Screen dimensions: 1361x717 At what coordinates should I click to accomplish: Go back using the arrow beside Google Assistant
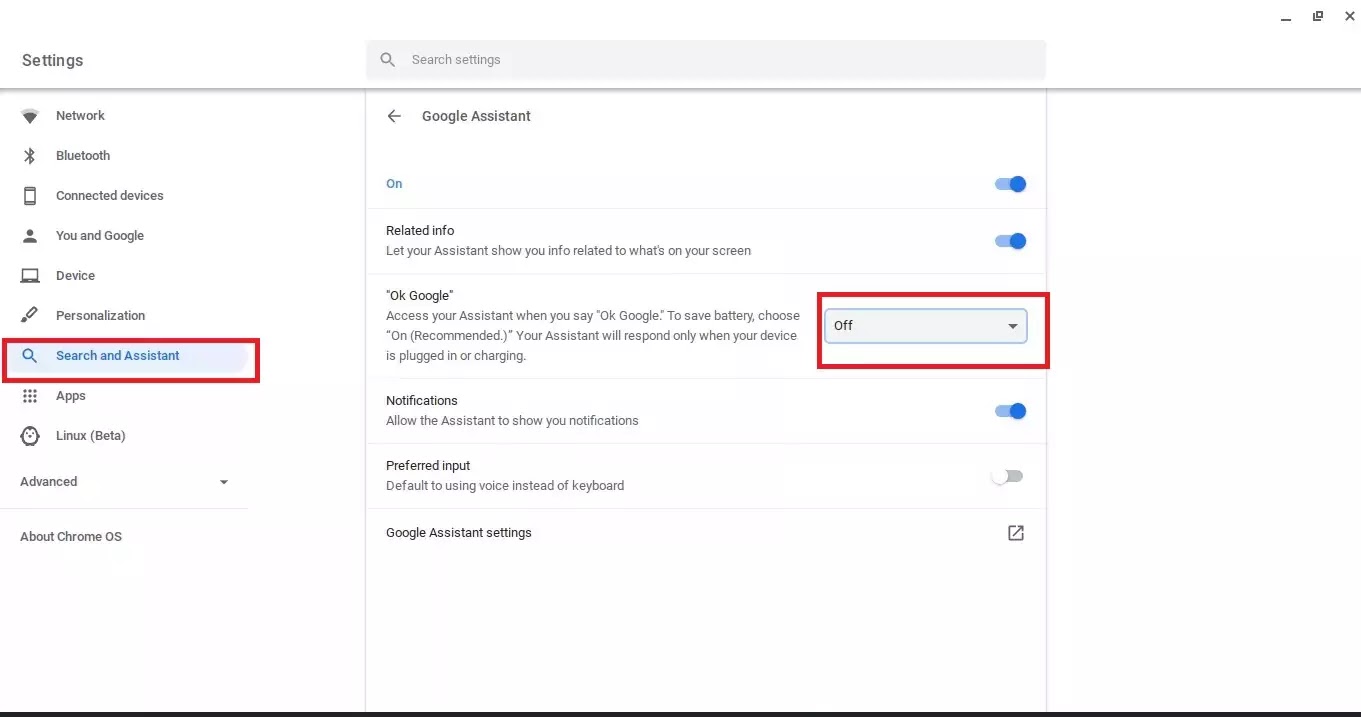tap(394, 116)
